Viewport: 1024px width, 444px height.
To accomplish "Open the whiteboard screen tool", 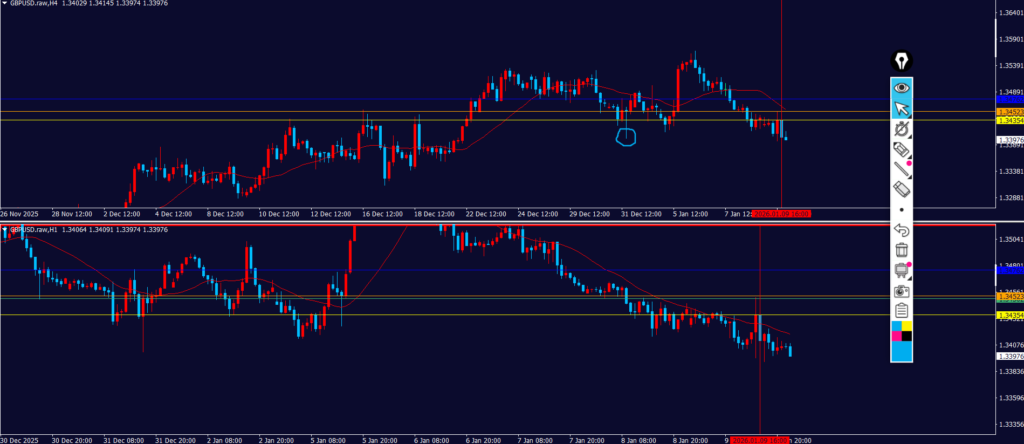I will [901, 270].
